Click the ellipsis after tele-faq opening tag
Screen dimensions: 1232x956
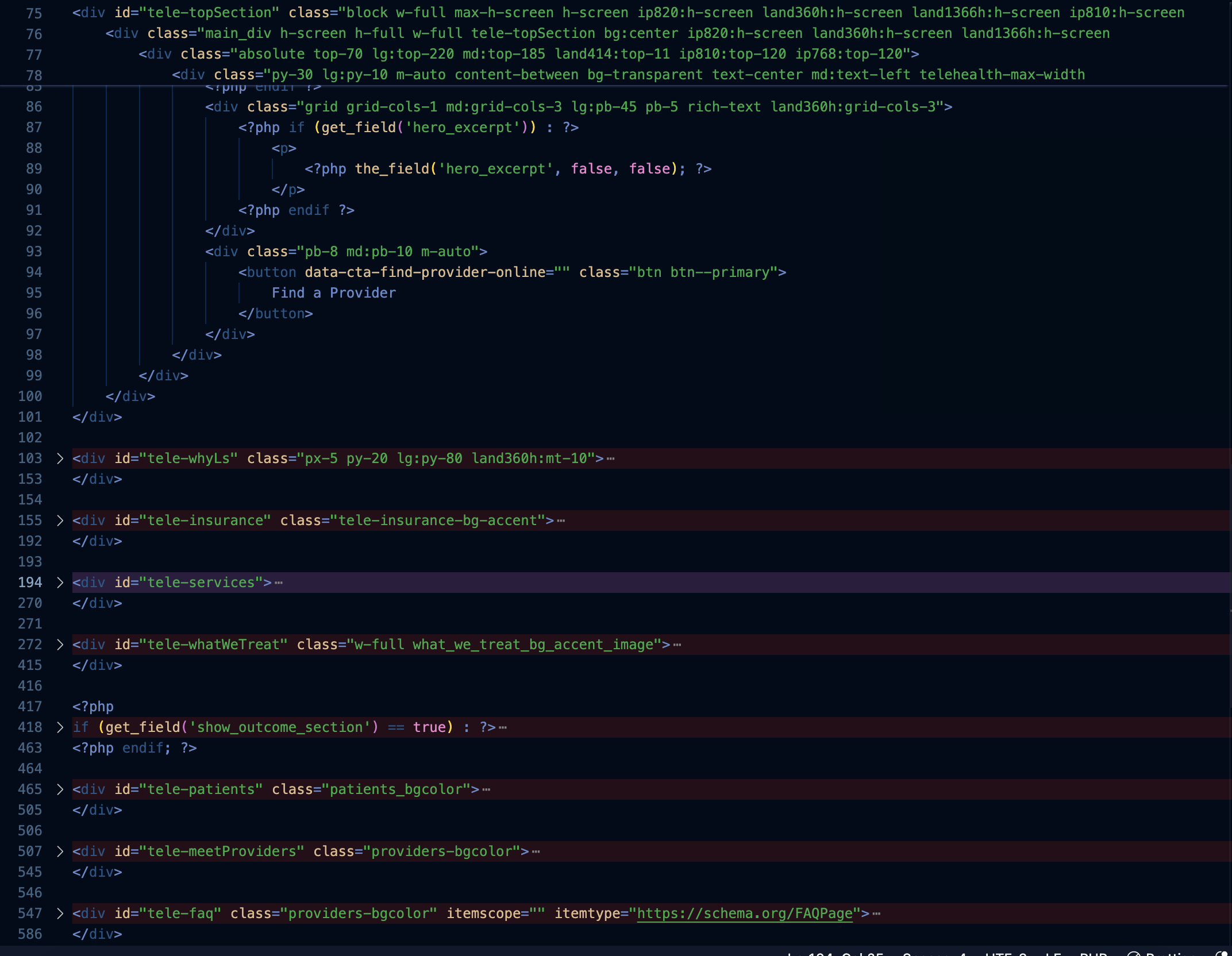click(876, 913)
